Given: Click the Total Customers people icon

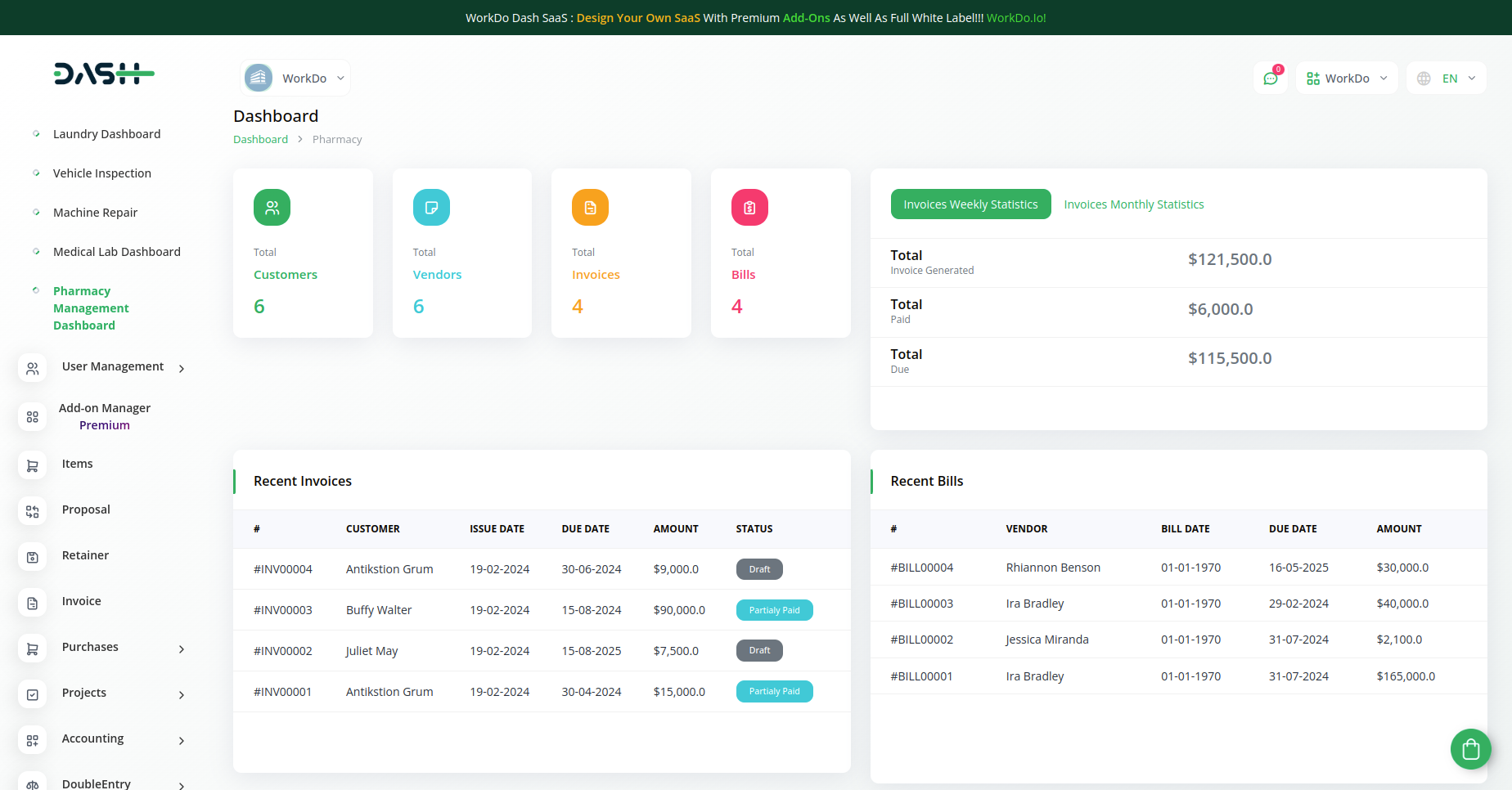Looking at the screenshot, I should click(272, 208).
